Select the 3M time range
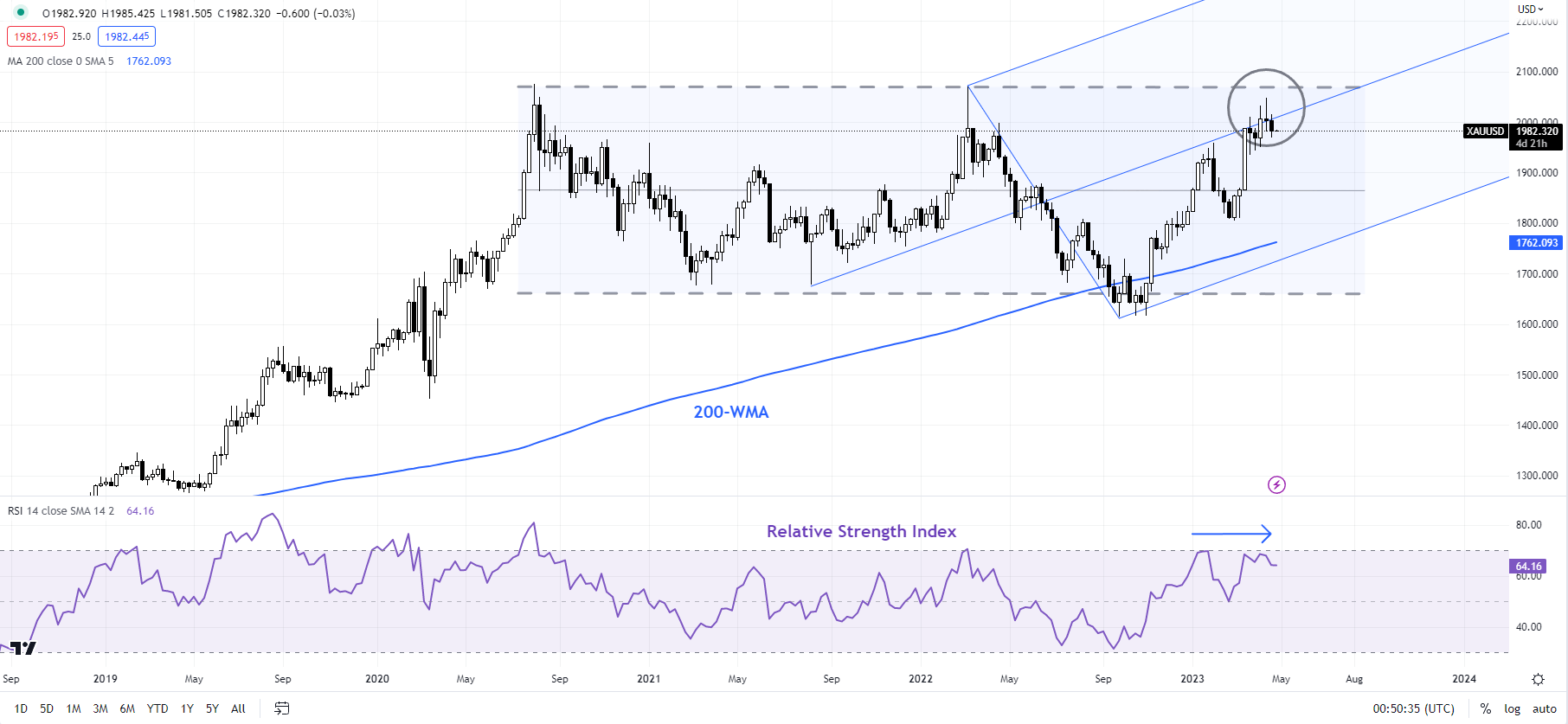Image resolution: width=1568 pixels, height=724 pixels. pyautogui.click(x=100, y=708)
